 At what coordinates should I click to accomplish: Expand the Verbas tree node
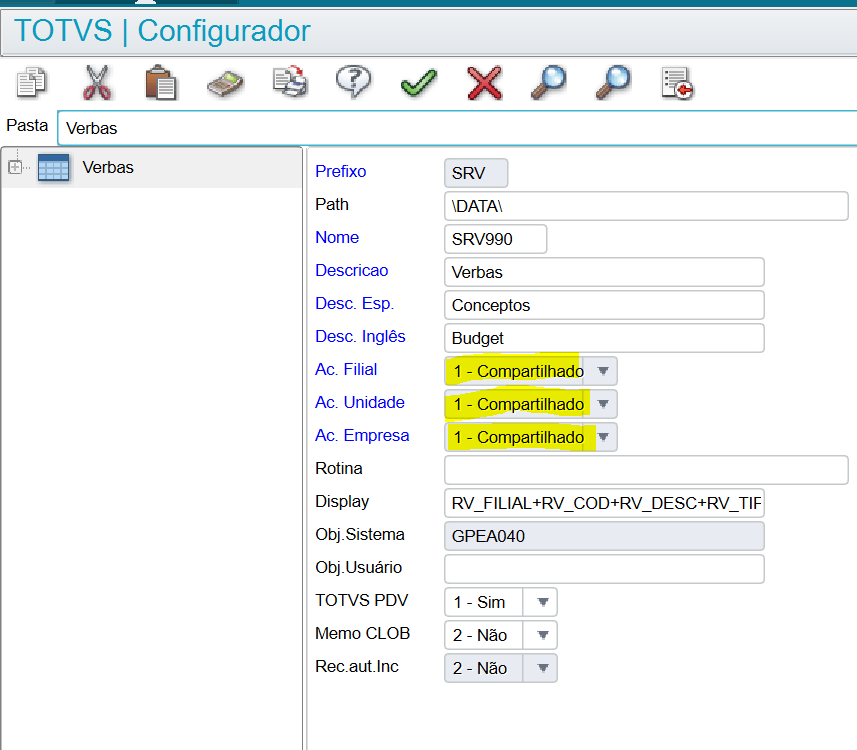pyautogui.click(x=15, y=167)
